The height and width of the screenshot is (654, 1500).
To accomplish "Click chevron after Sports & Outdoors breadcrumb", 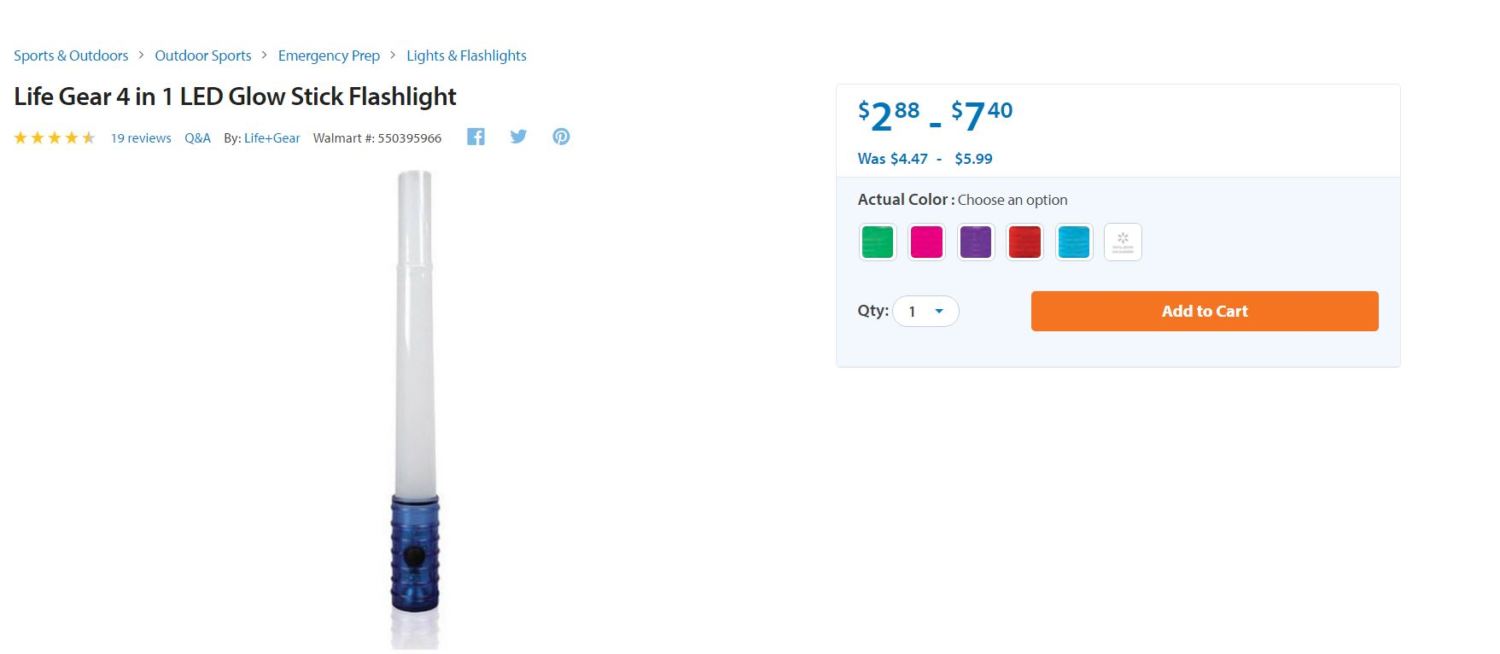I will tap(142, 55).
